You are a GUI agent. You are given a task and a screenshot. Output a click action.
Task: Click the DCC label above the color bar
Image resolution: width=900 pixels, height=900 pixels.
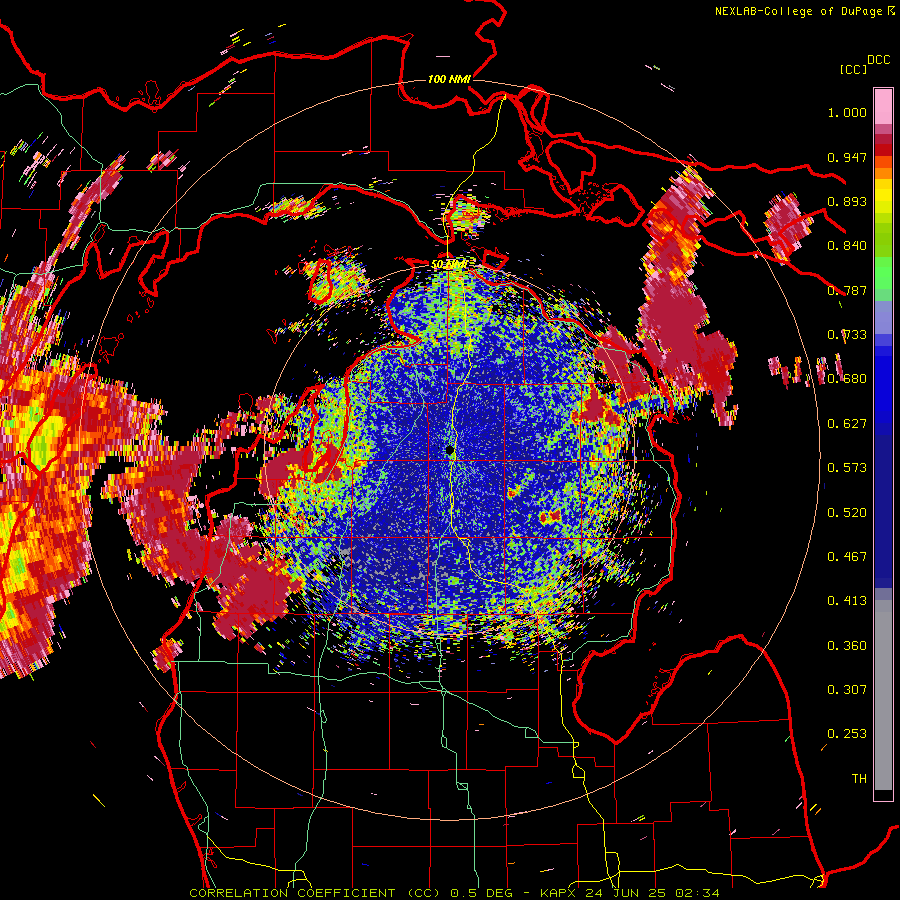(x=878, y=60)
